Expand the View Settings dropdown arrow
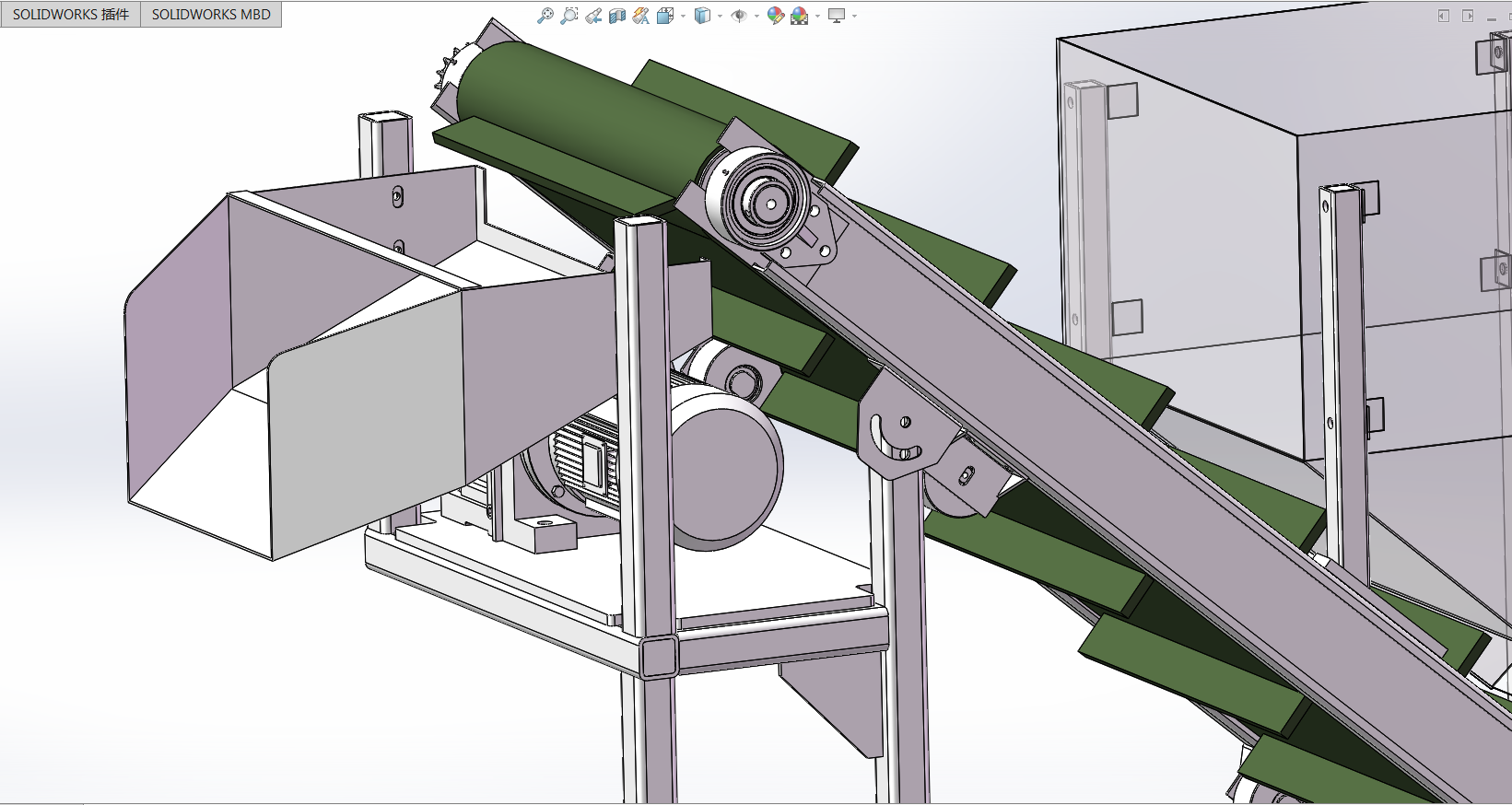1512x805 pixels. pyautogui.click(x=855, y=16)
